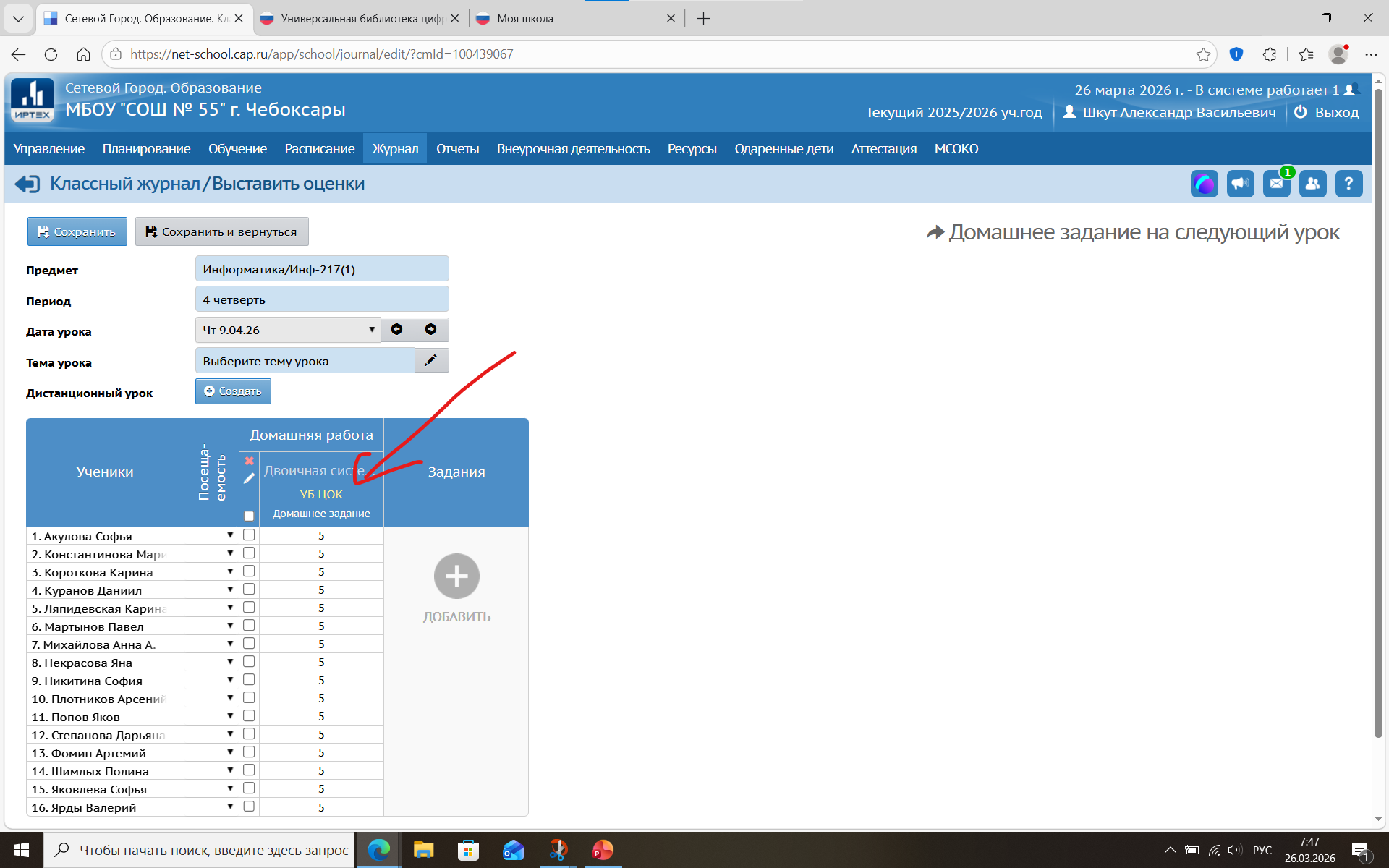Click the back arrow beside Классный журнал
Image resolution: width=1389 pixels, height=868 pixels.
[27, 184]
